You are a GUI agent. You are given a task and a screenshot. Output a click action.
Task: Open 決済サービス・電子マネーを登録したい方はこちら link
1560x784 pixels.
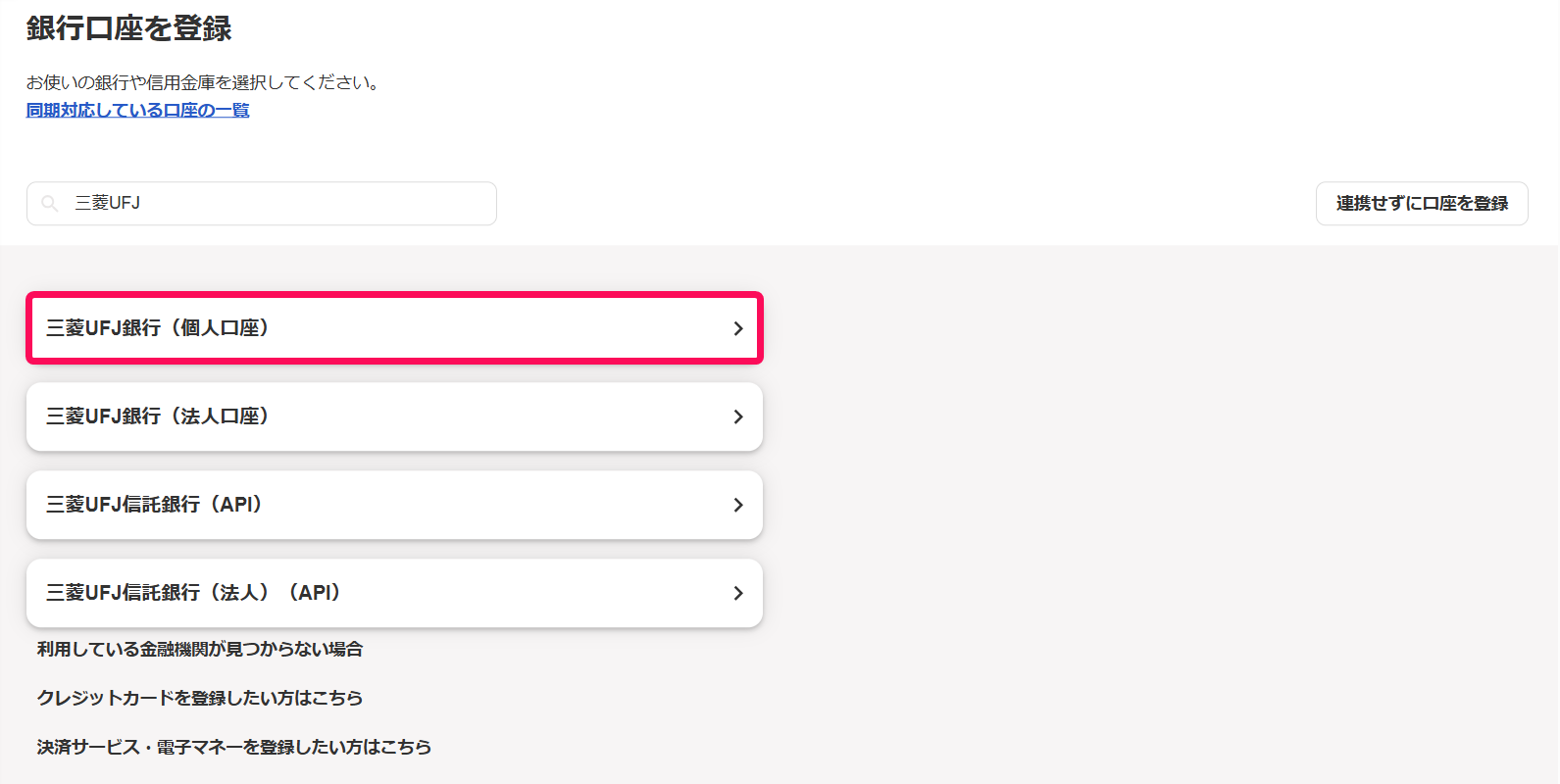(x=234, y=747)
